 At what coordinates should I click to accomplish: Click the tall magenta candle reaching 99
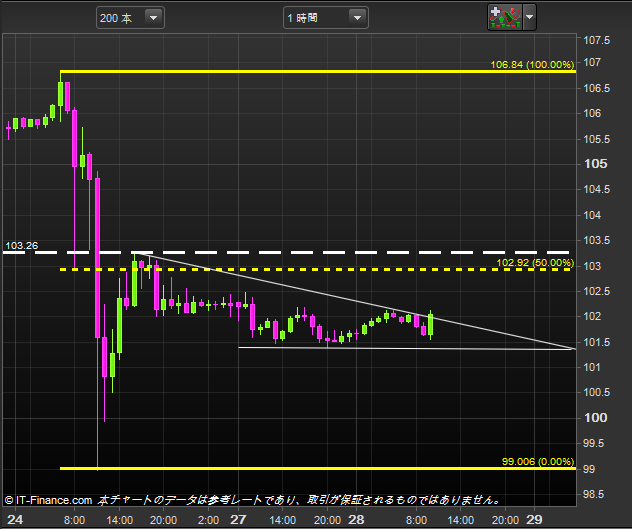pyautogui.click(x=98, y=321)
